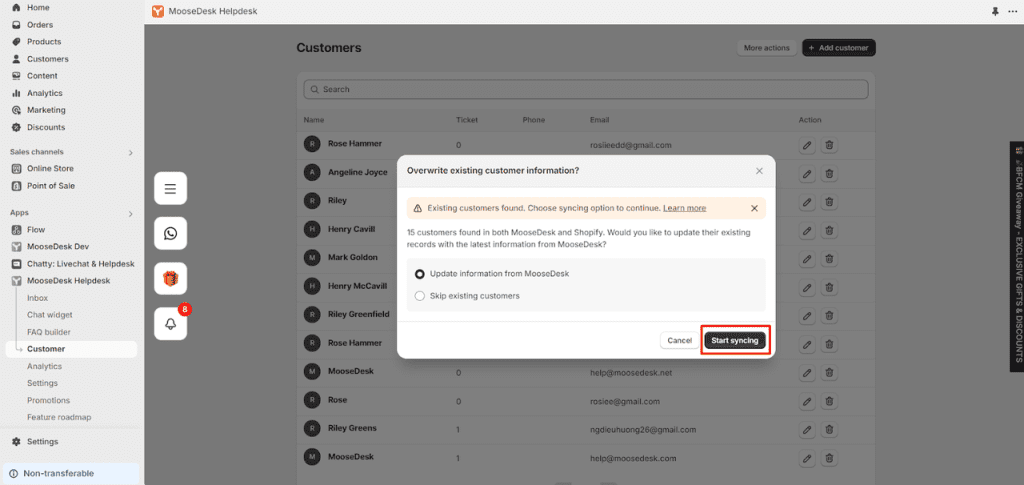The width and height of the screenshot is (1024, 485).
Task: Edit the Mark Goldon customer
Action: tap(807, 259)
